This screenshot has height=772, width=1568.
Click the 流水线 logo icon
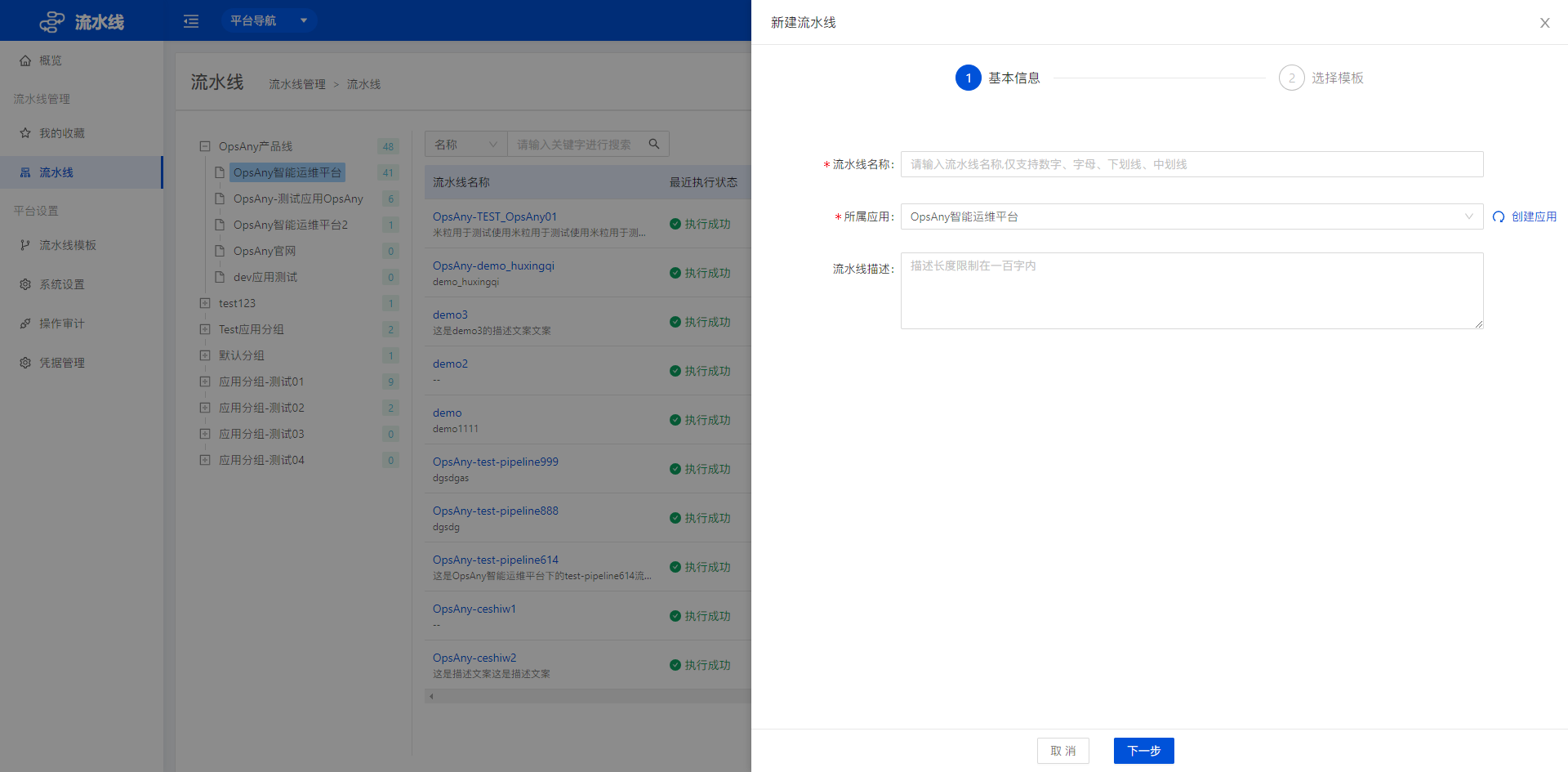click(52, 21)
